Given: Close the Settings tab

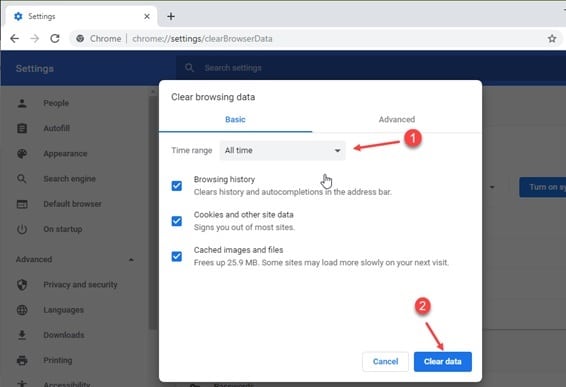Looking at the screenshot, I should coord(147,16).
